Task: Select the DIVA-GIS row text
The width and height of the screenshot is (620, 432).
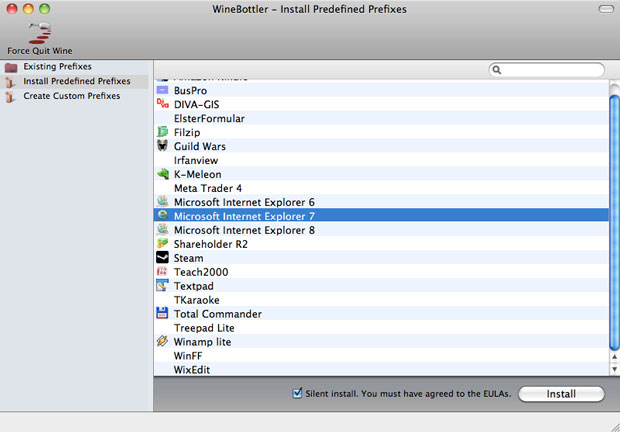Action: [x=197, y=104]
